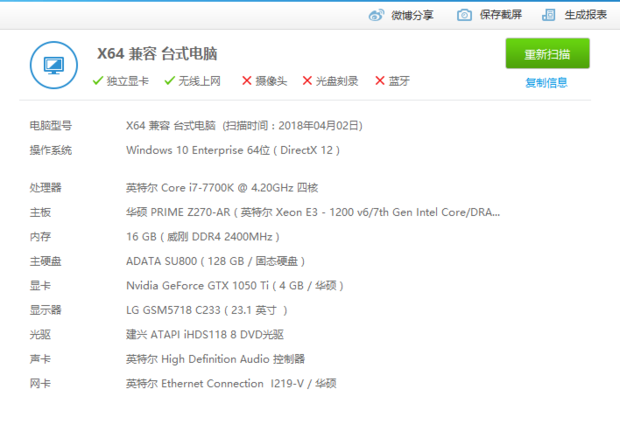Open 微博分享 to share on Weibo
This screenshot has width=620, height=438.
pos(412,15)
